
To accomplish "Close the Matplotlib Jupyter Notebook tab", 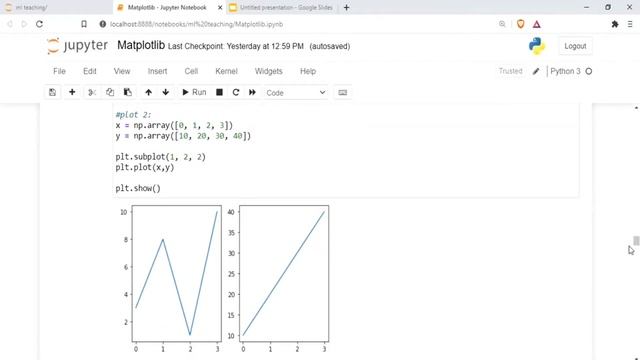I will tap(220, 7).
